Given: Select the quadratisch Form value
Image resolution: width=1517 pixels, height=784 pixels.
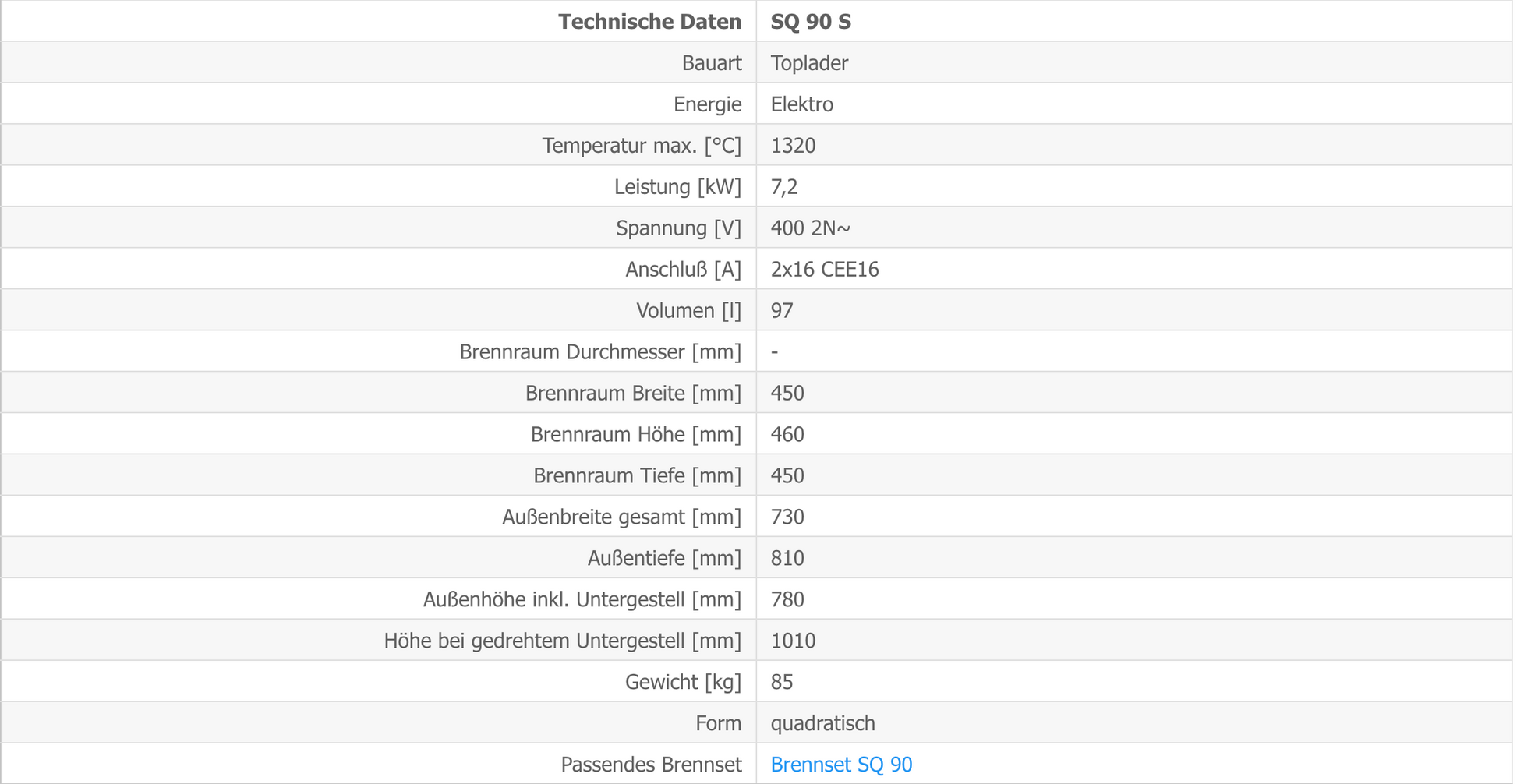Looking at the screenshot, I should coord(822,724).
